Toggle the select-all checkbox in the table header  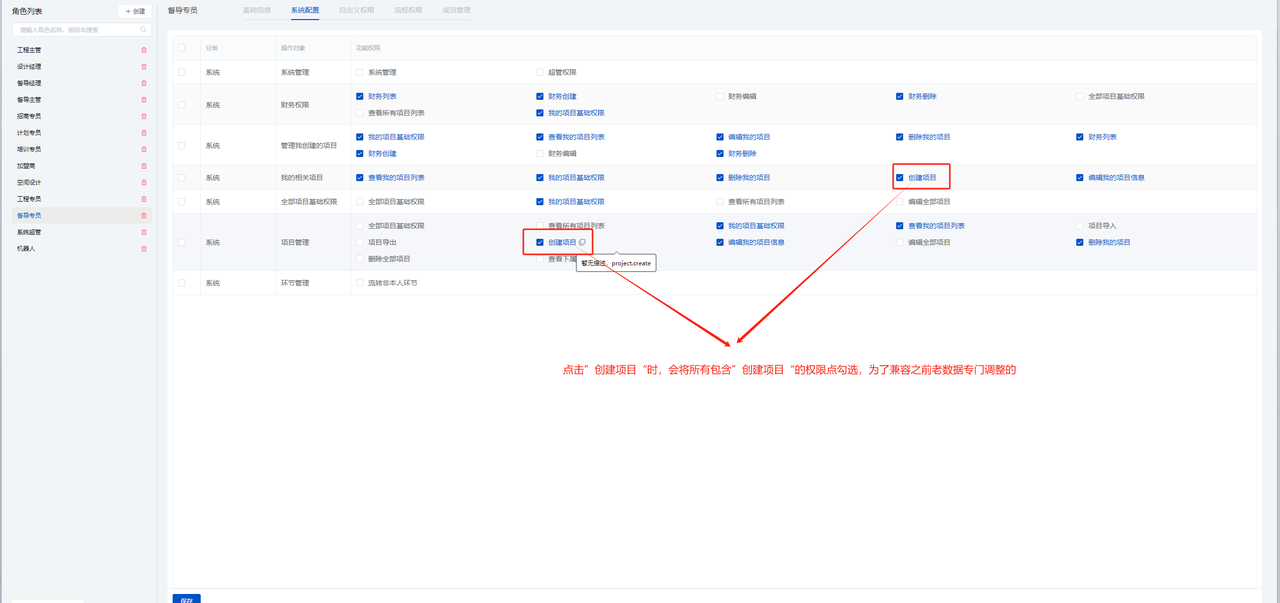click(x=181, y=48)
